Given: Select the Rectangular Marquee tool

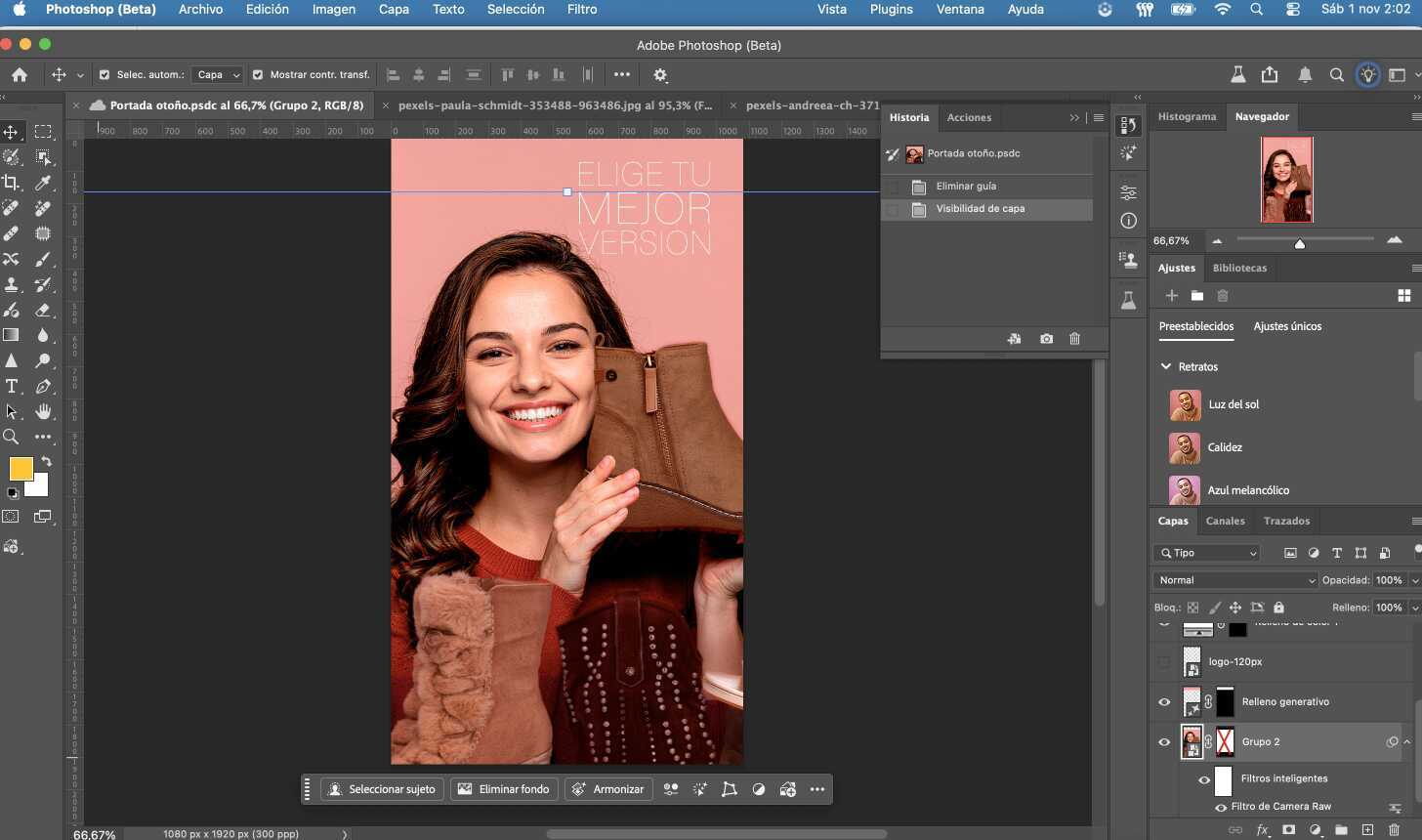Looking at the screenshot, I should coord(43,132).
